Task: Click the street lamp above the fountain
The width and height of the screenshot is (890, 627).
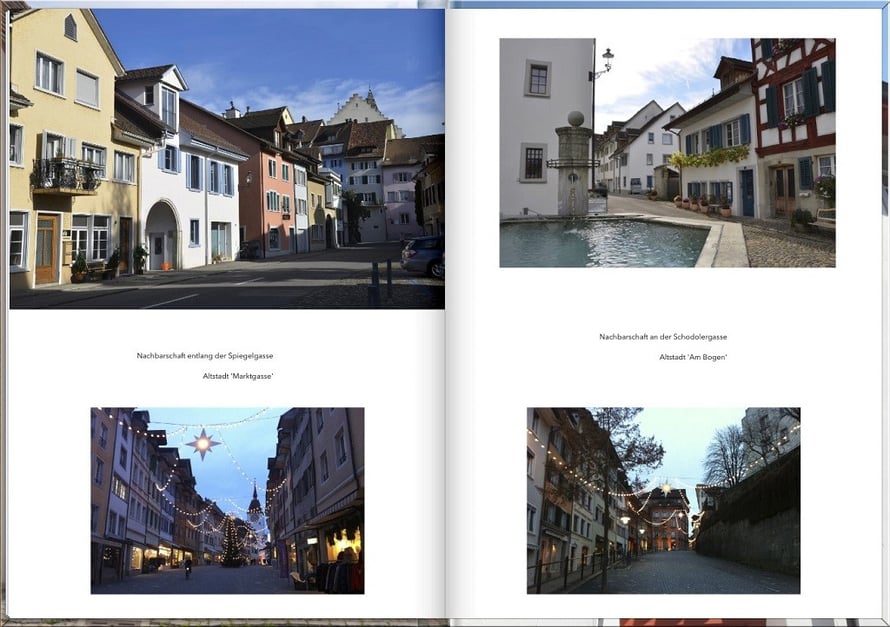Action: point(603,62)
